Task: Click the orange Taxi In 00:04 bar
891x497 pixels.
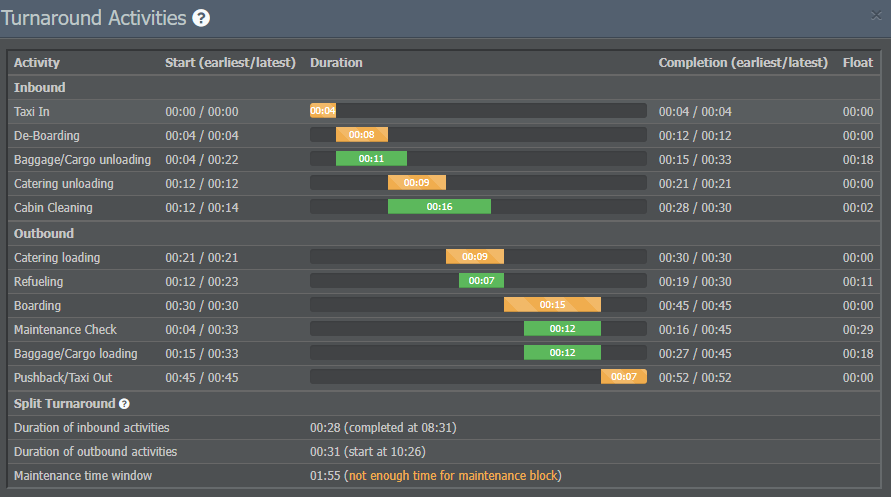Action: (323, 111)
